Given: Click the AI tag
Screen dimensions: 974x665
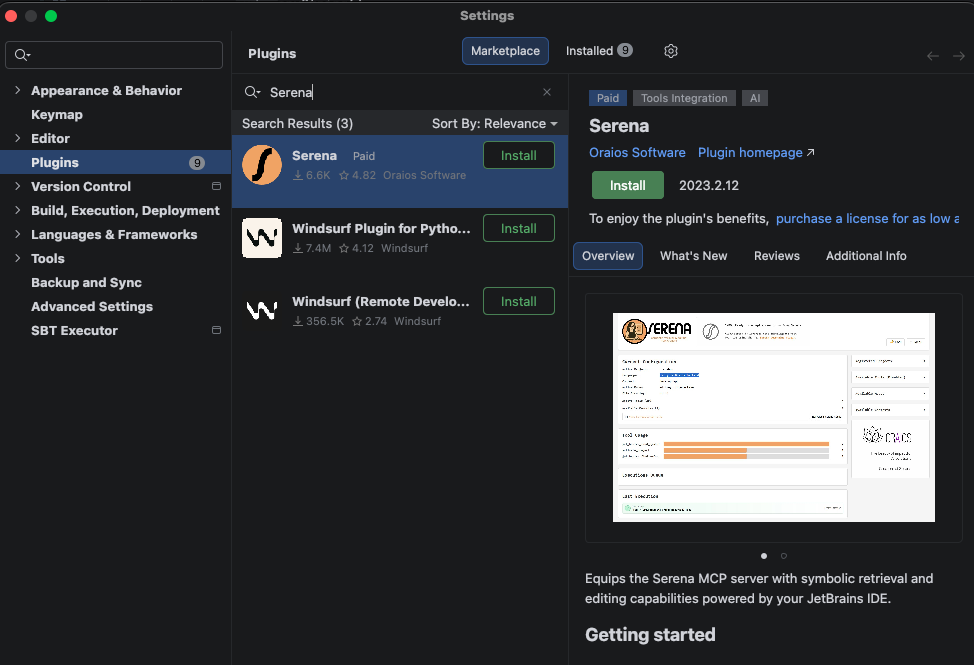Looking at the screenshot, I should [755, 98].
